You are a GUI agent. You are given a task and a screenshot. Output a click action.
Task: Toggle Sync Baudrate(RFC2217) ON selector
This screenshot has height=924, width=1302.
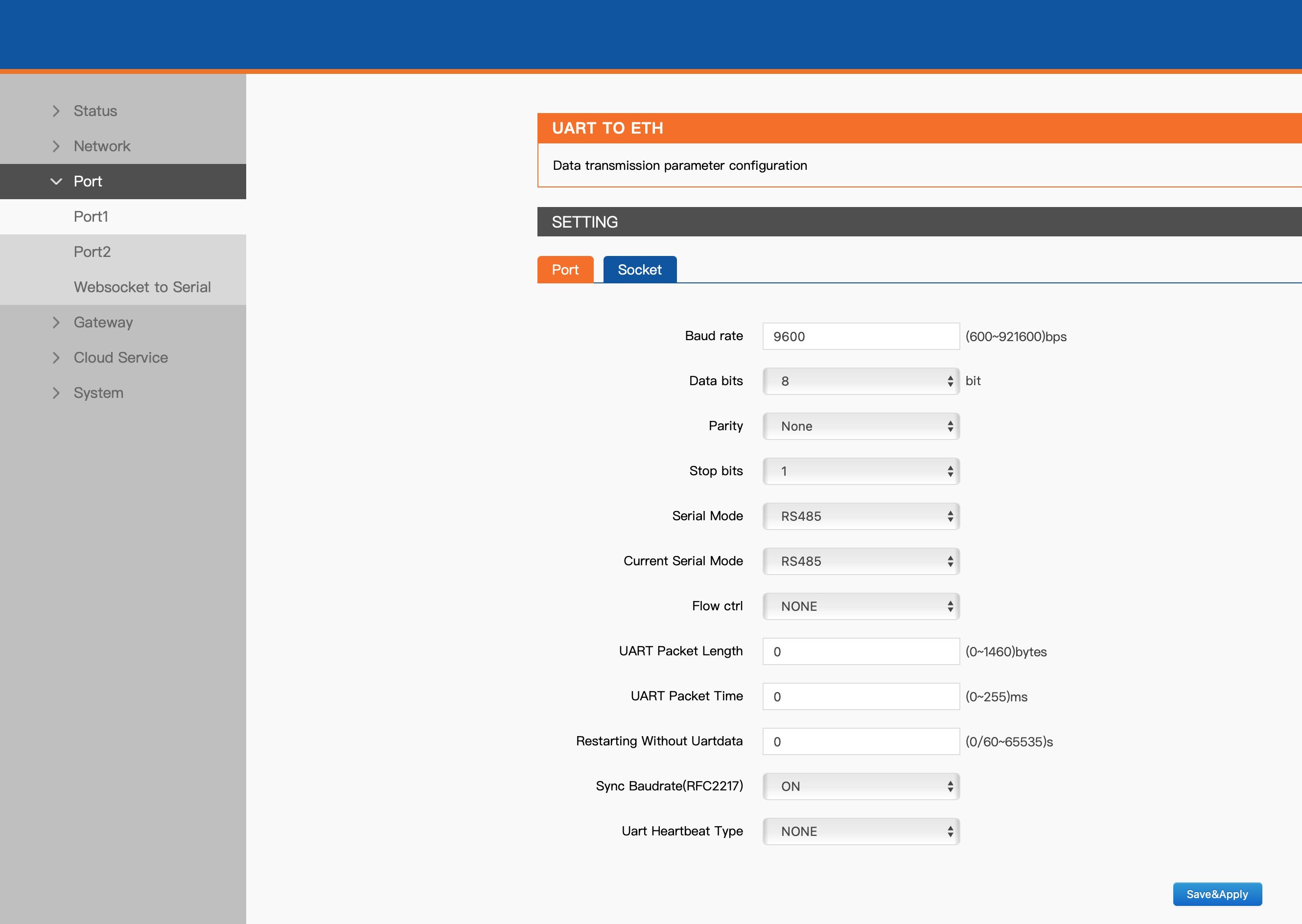[x=861, y=786]
